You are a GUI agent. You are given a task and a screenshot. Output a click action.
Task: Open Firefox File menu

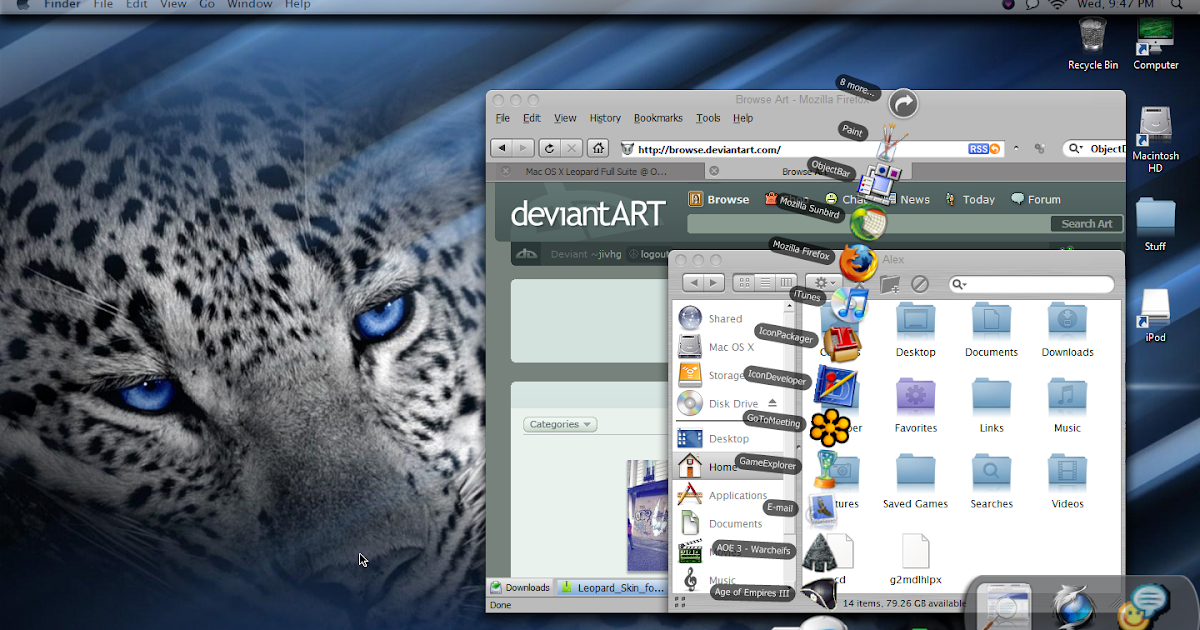tap(503, 118)
